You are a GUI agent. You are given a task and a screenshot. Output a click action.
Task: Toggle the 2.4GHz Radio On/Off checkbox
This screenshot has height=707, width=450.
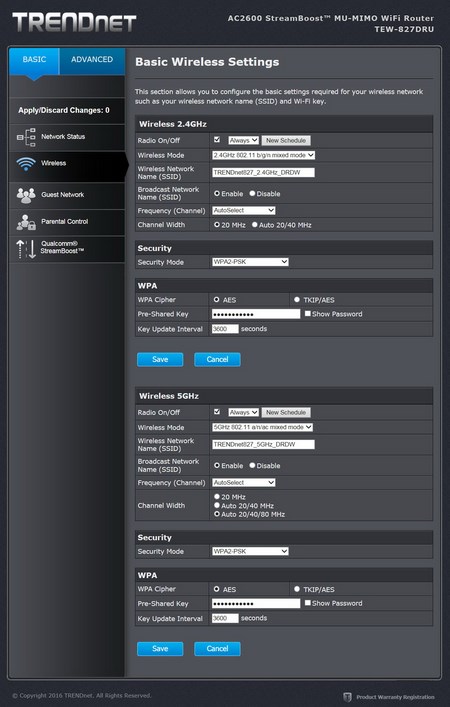click(217, 140)
